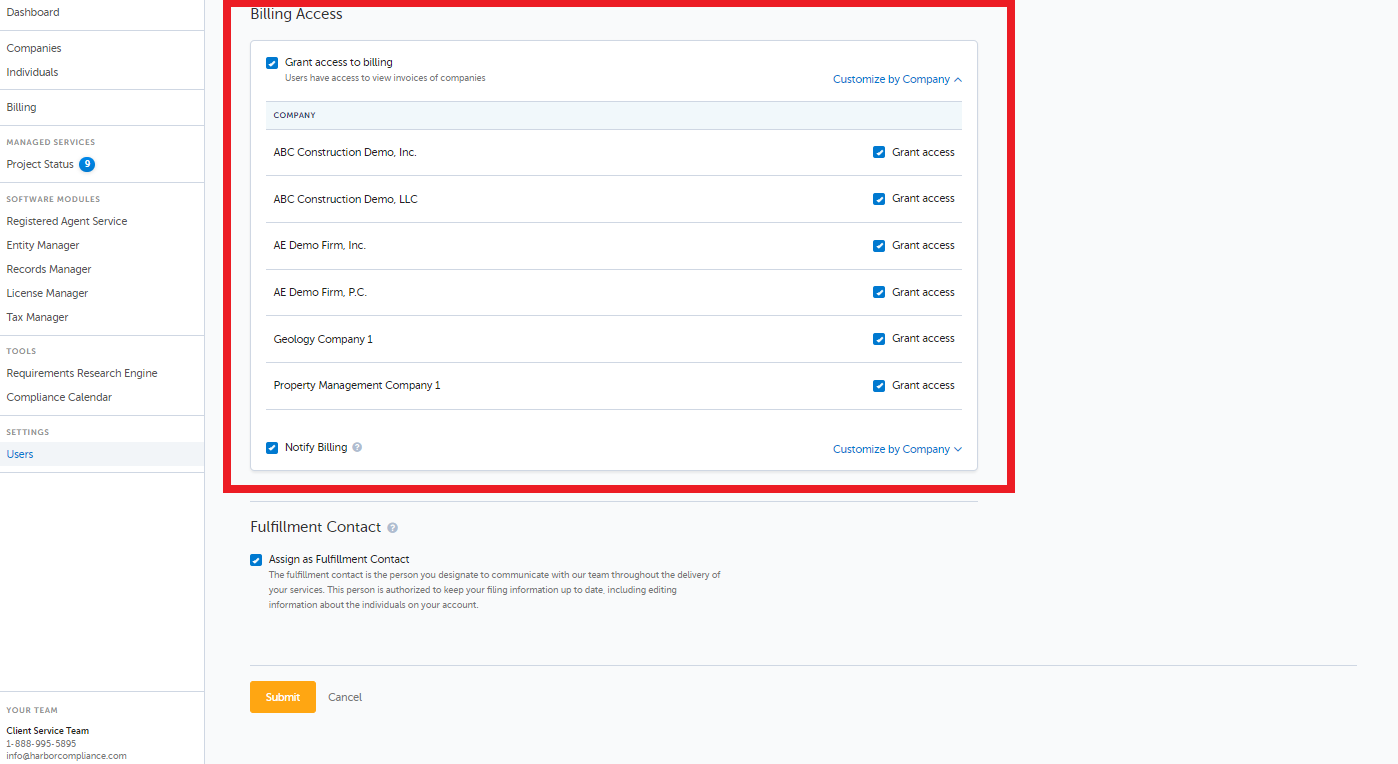Toggle Grant access for ABC Construction Demo, Inc.
This screenshot has height=764, width=1398.
879,152
